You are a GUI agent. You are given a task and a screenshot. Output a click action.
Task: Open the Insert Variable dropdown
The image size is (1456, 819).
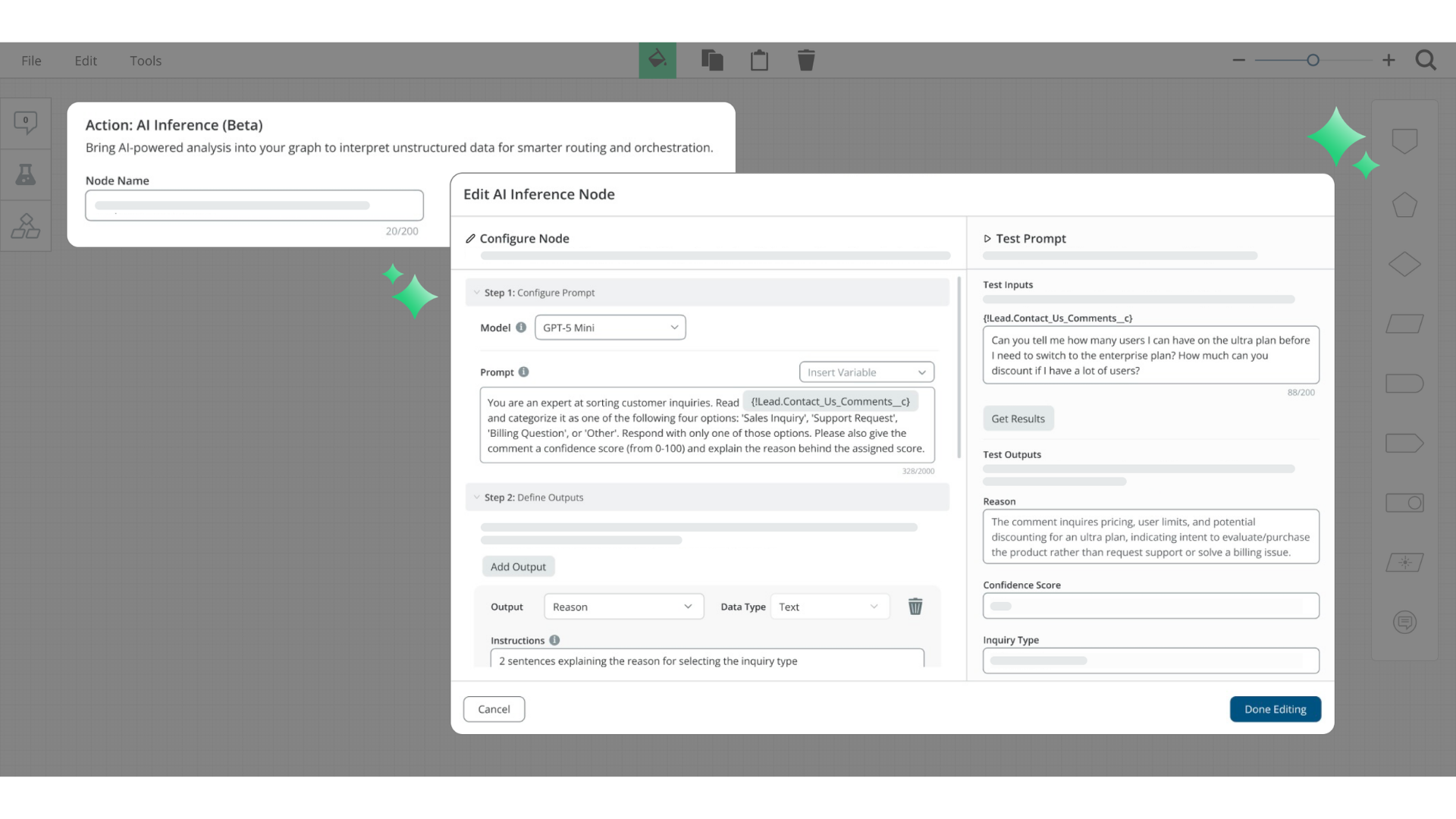[867, 372]
